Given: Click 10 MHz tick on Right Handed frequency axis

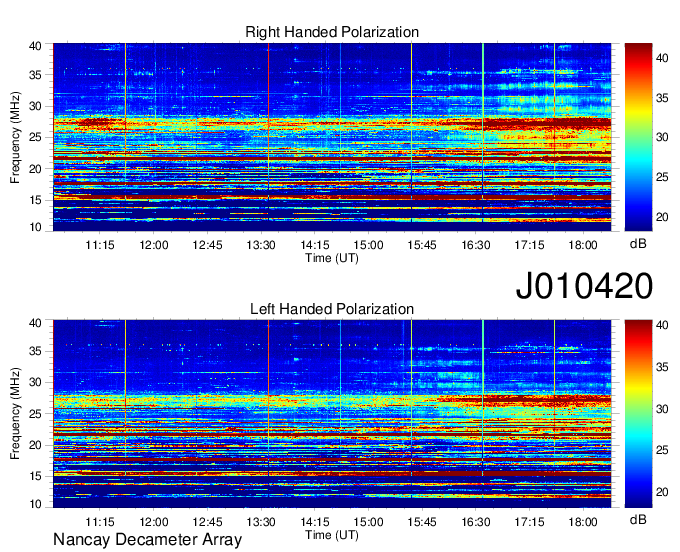Looking at the screenshot, I should 36,227.
